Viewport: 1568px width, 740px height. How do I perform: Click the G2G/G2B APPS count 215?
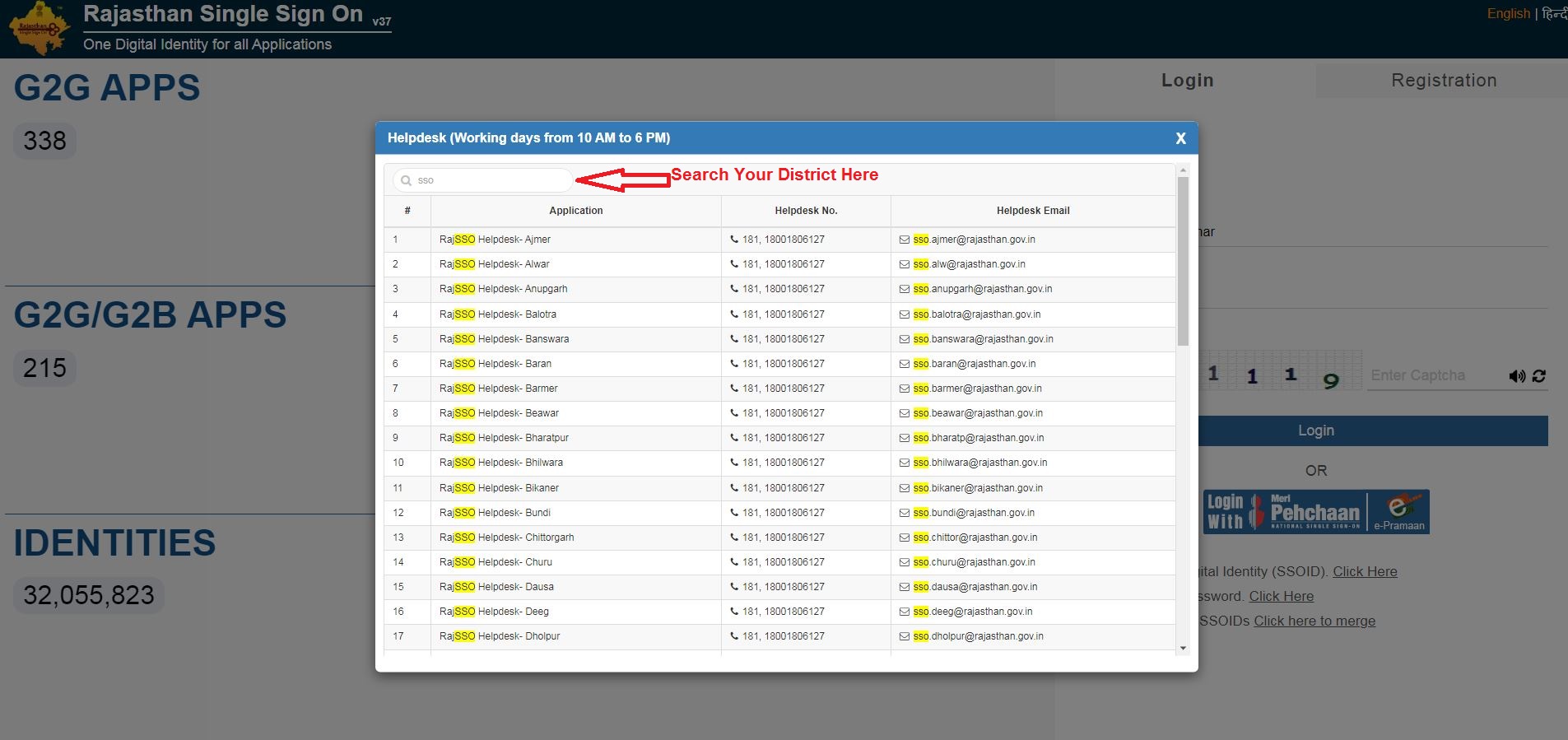click(x=44, y=368)
